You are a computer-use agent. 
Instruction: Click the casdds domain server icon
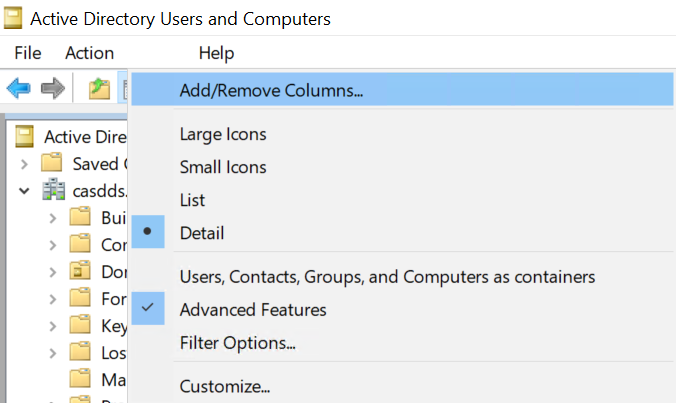(53, 189)
